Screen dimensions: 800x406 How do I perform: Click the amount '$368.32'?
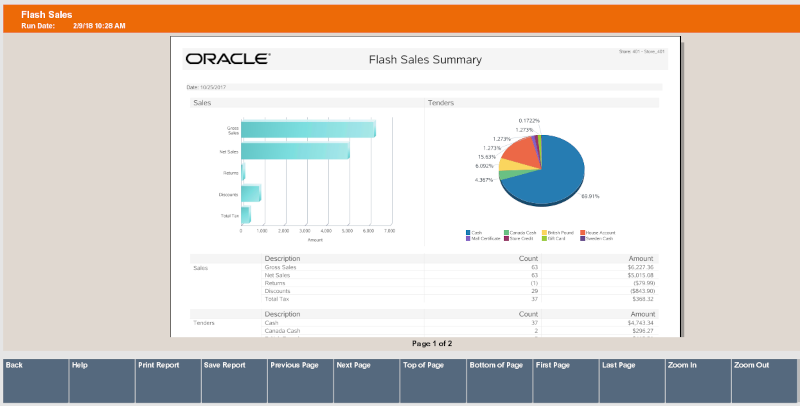[643, 299]
